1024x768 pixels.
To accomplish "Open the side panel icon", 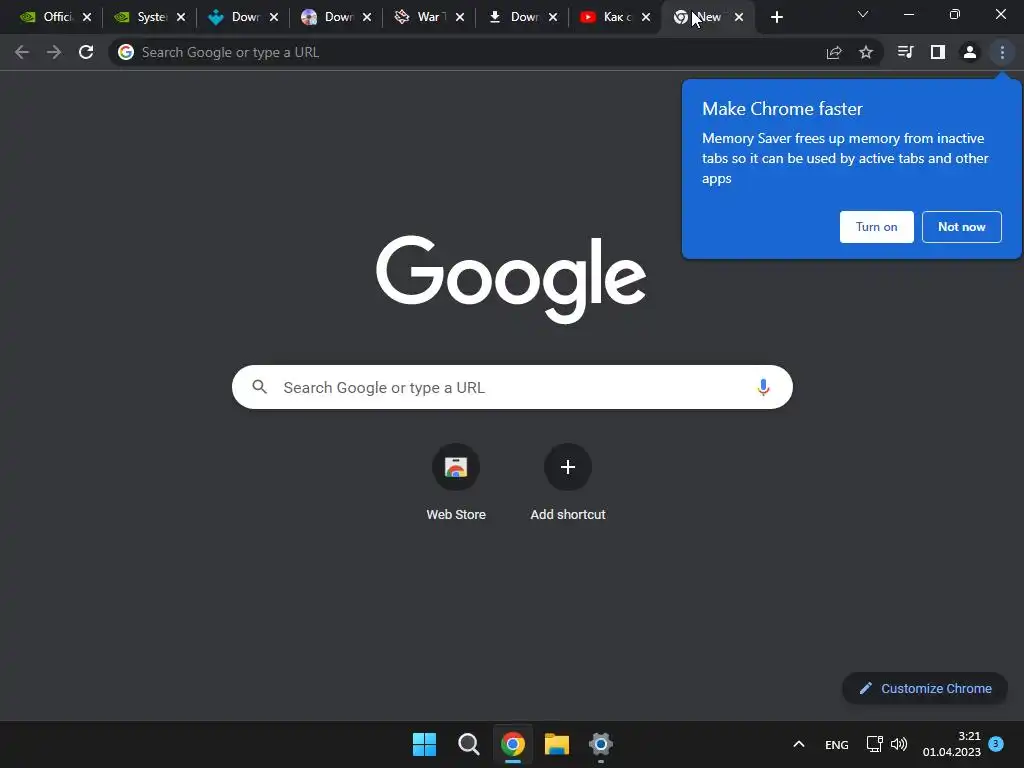I will pos(937,52).
